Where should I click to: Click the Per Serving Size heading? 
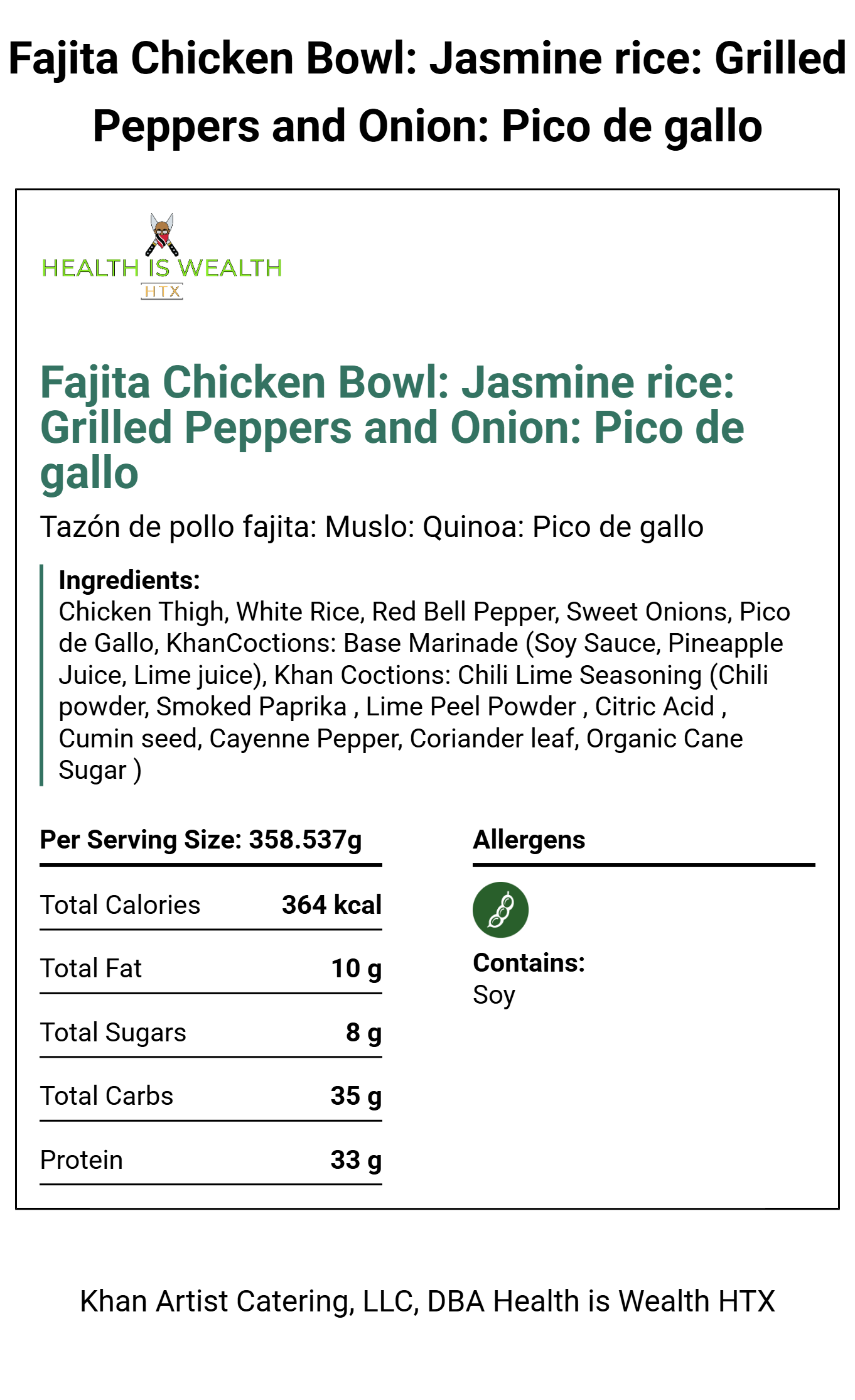click(201, 840)
